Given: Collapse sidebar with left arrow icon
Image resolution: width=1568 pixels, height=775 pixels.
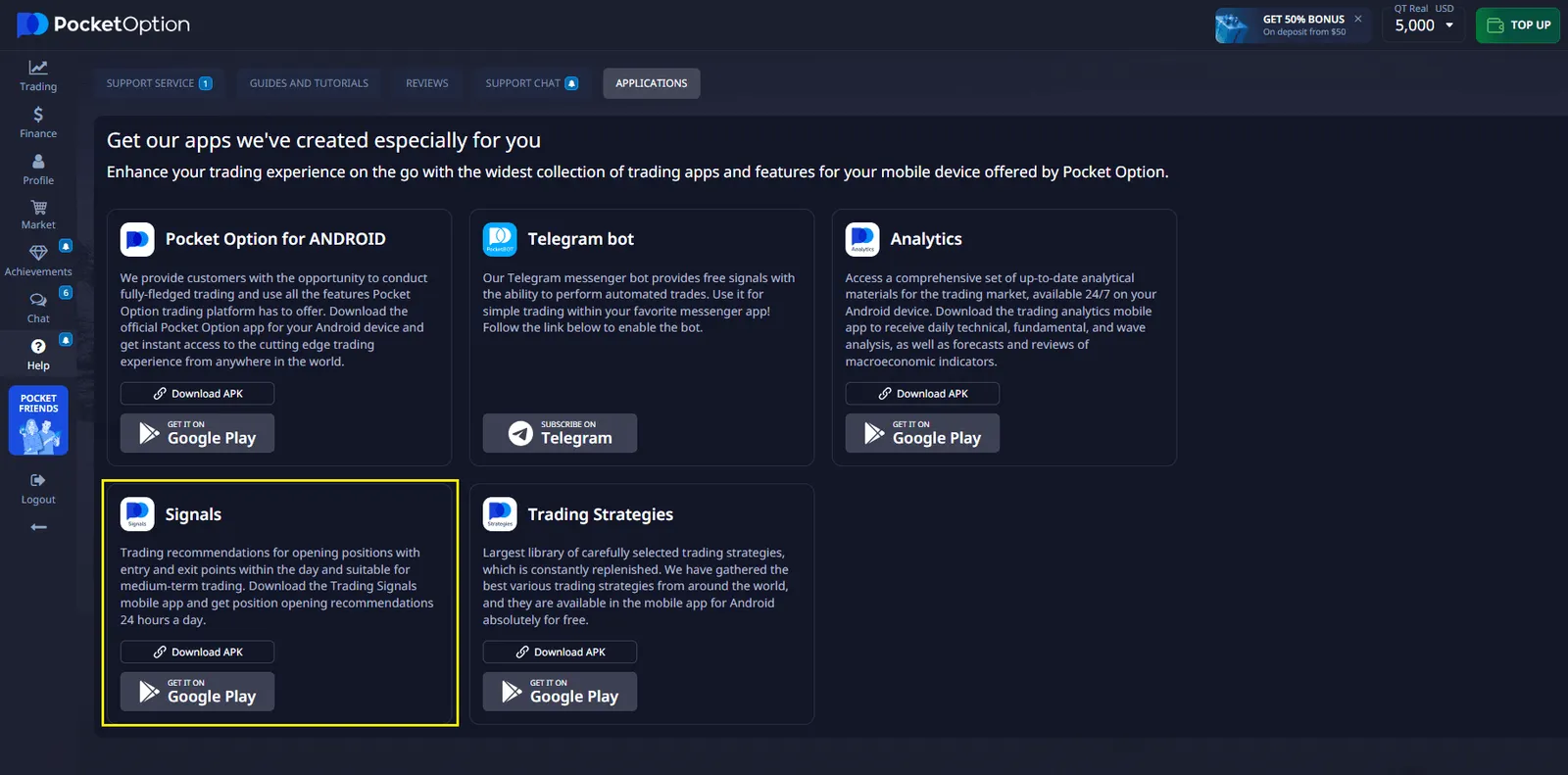Looking at the screenshot, I should point(38,527).
